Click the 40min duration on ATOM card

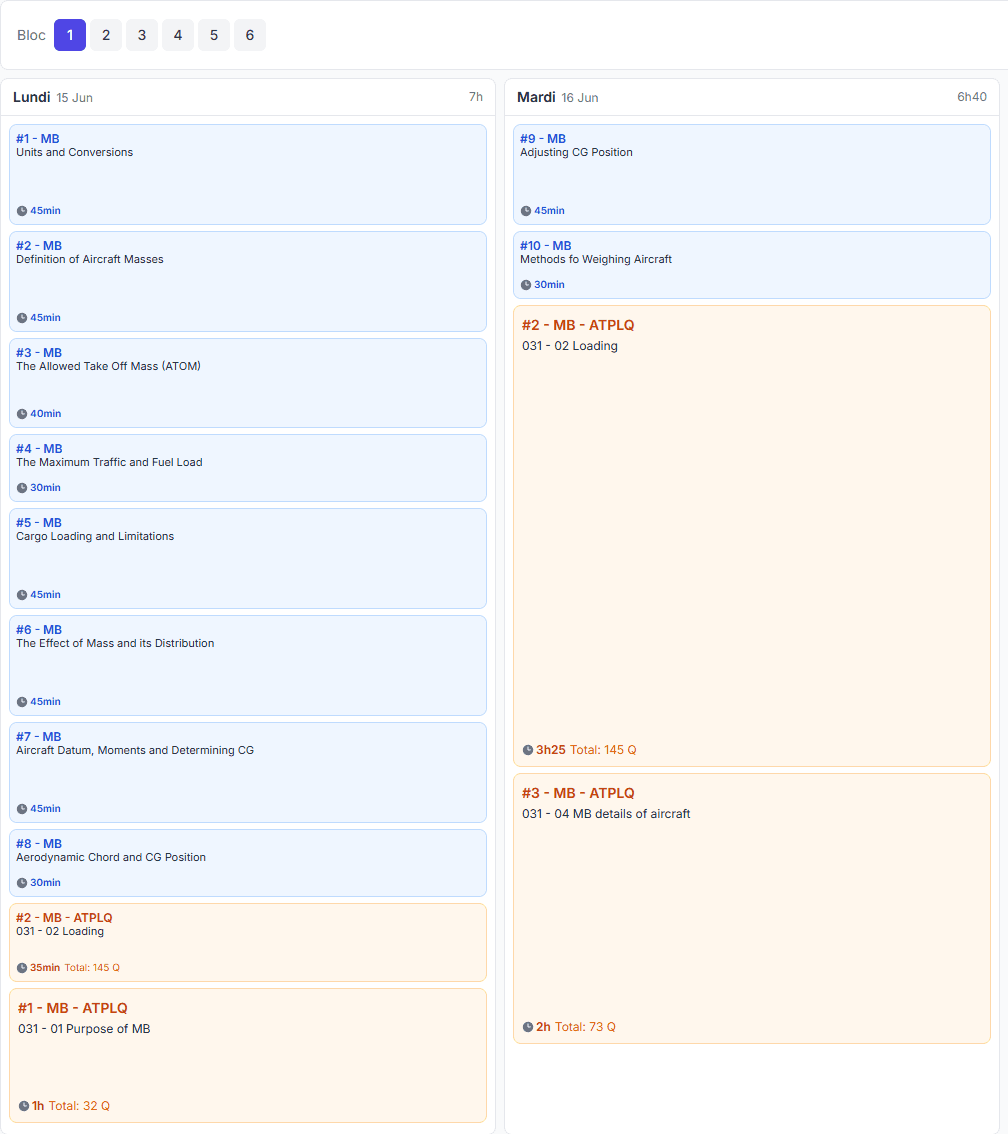pos(46,414)
